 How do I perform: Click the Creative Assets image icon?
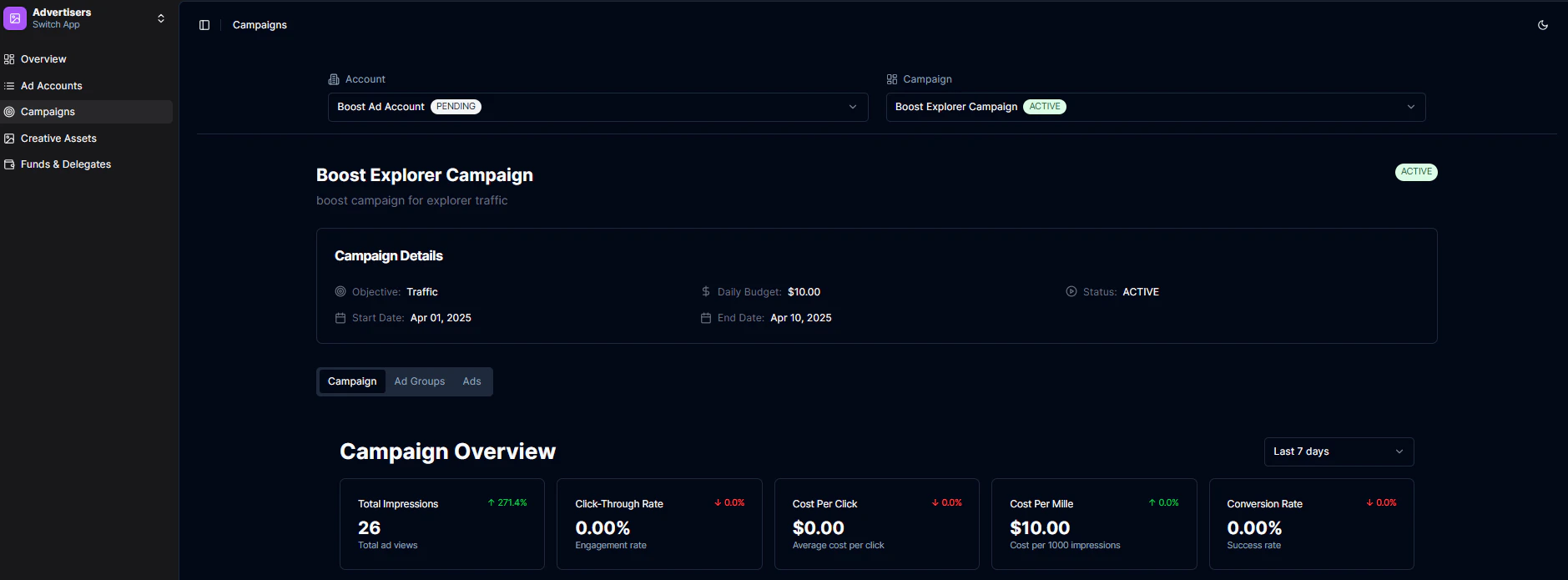point(9,139)
